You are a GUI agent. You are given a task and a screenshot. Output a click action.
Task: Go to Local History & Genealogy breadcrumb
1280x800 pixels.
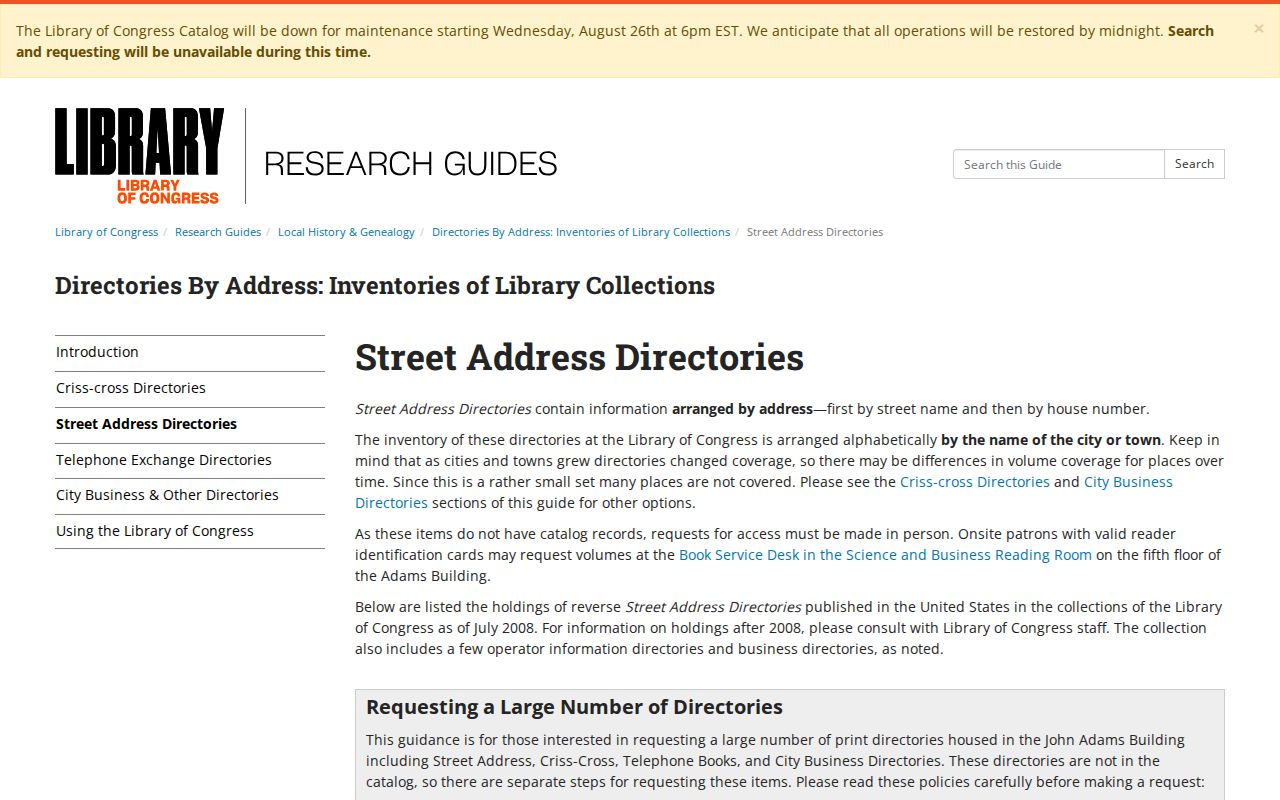(x=346, y=232)
